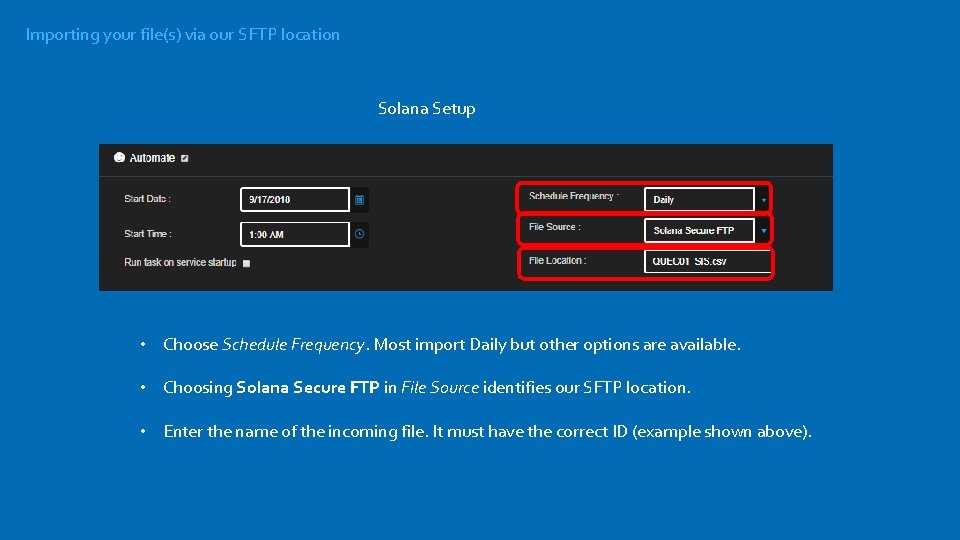
Task: Click the File Source label
Action: coord(554,227)
